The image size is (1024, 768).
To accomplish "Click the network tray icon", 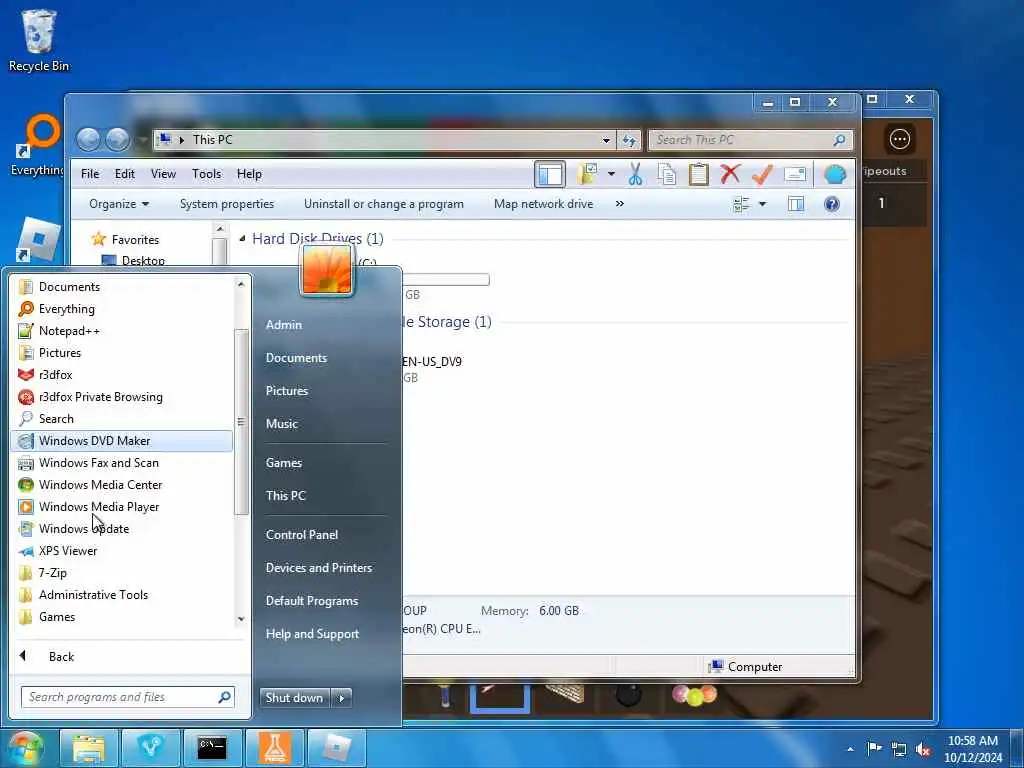I will [899, 749].
